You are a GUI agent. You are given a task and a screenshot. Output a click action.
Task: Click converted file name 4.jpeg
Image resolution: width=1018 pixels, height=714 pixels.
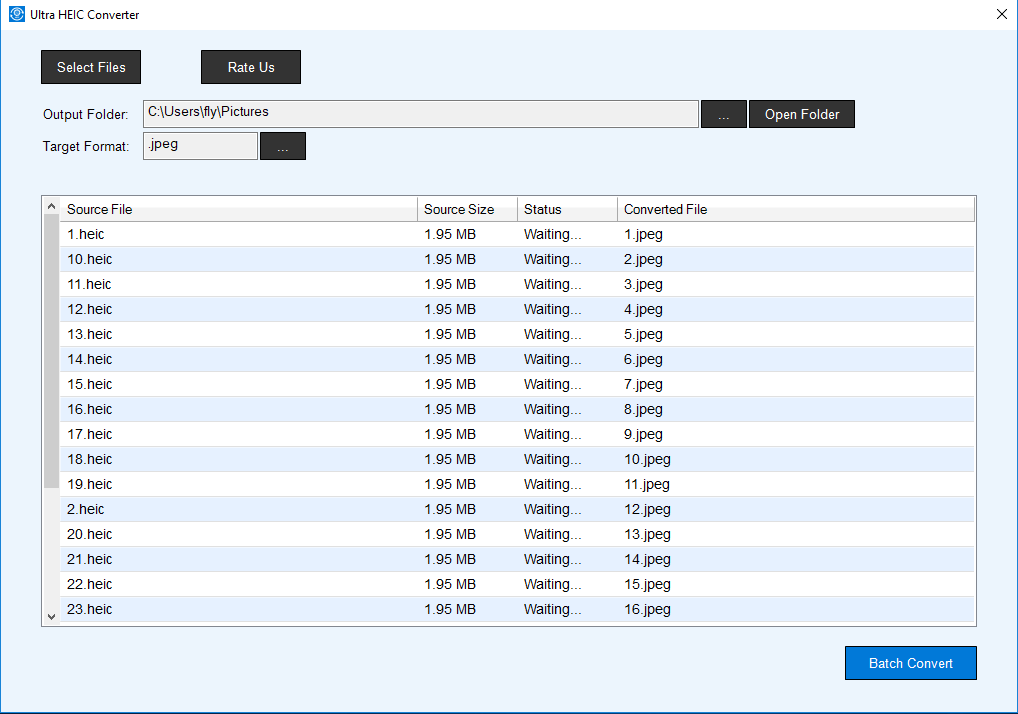pyautogui.click(x=643, y=309)
